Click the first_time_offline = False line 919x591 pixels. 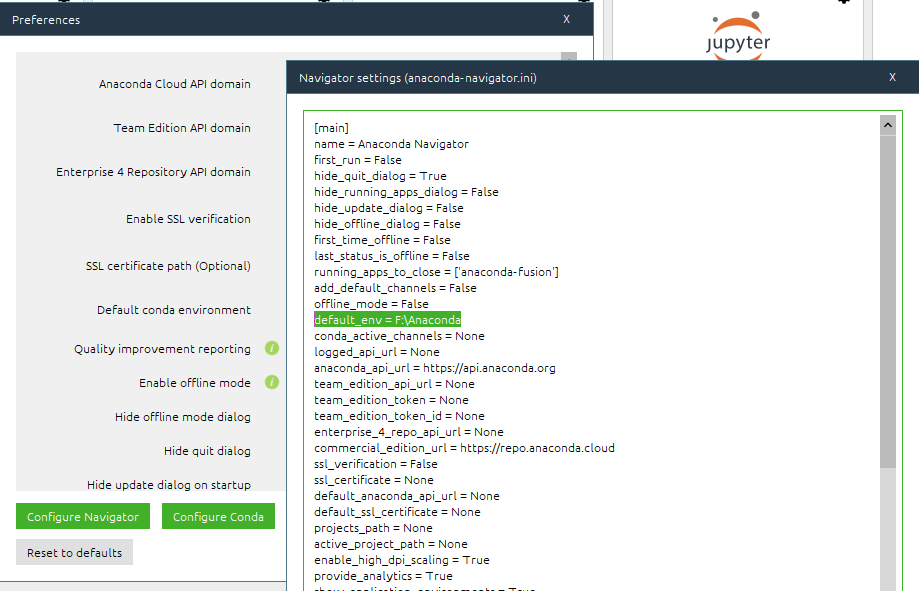tap(382, 240)
